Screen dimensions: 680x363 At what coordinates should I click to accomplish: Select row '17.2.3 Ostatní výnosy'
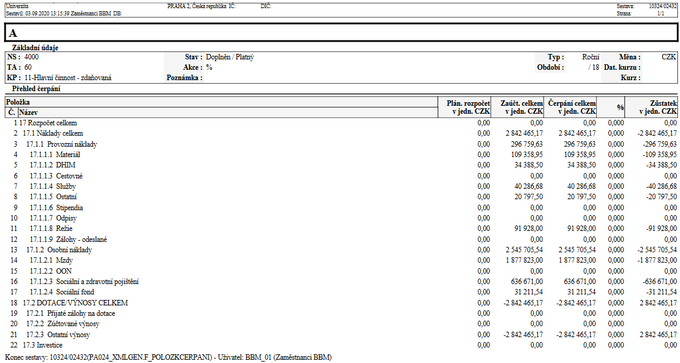[341, 335]
